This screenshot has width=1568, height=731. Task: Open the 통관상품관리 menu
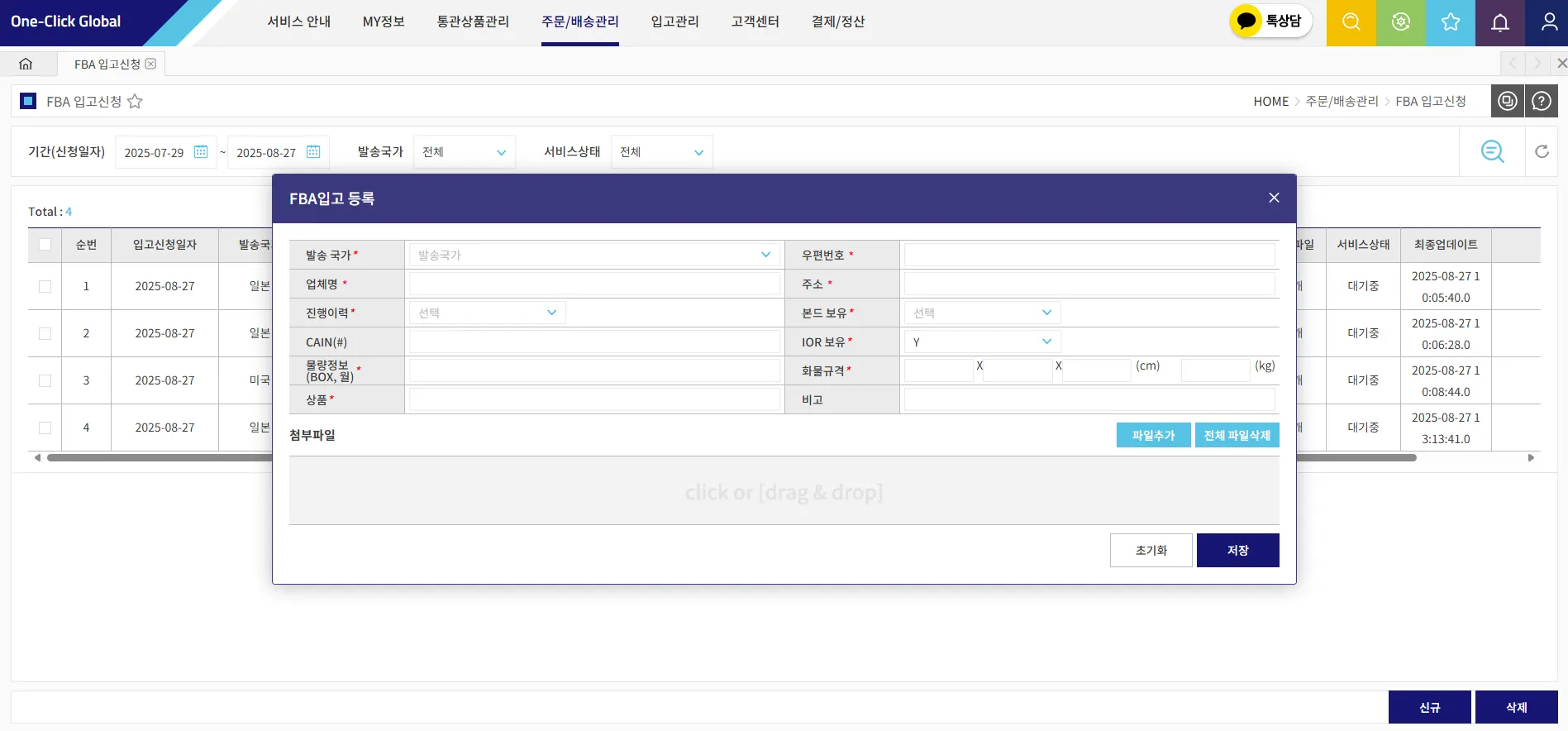click(x=473, y=21)
